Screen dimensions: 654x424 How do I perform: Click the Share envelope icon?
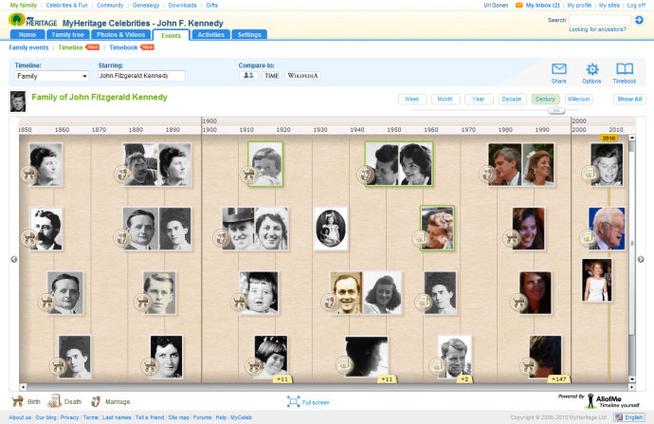pyautogui.click(x=559, y=69)
